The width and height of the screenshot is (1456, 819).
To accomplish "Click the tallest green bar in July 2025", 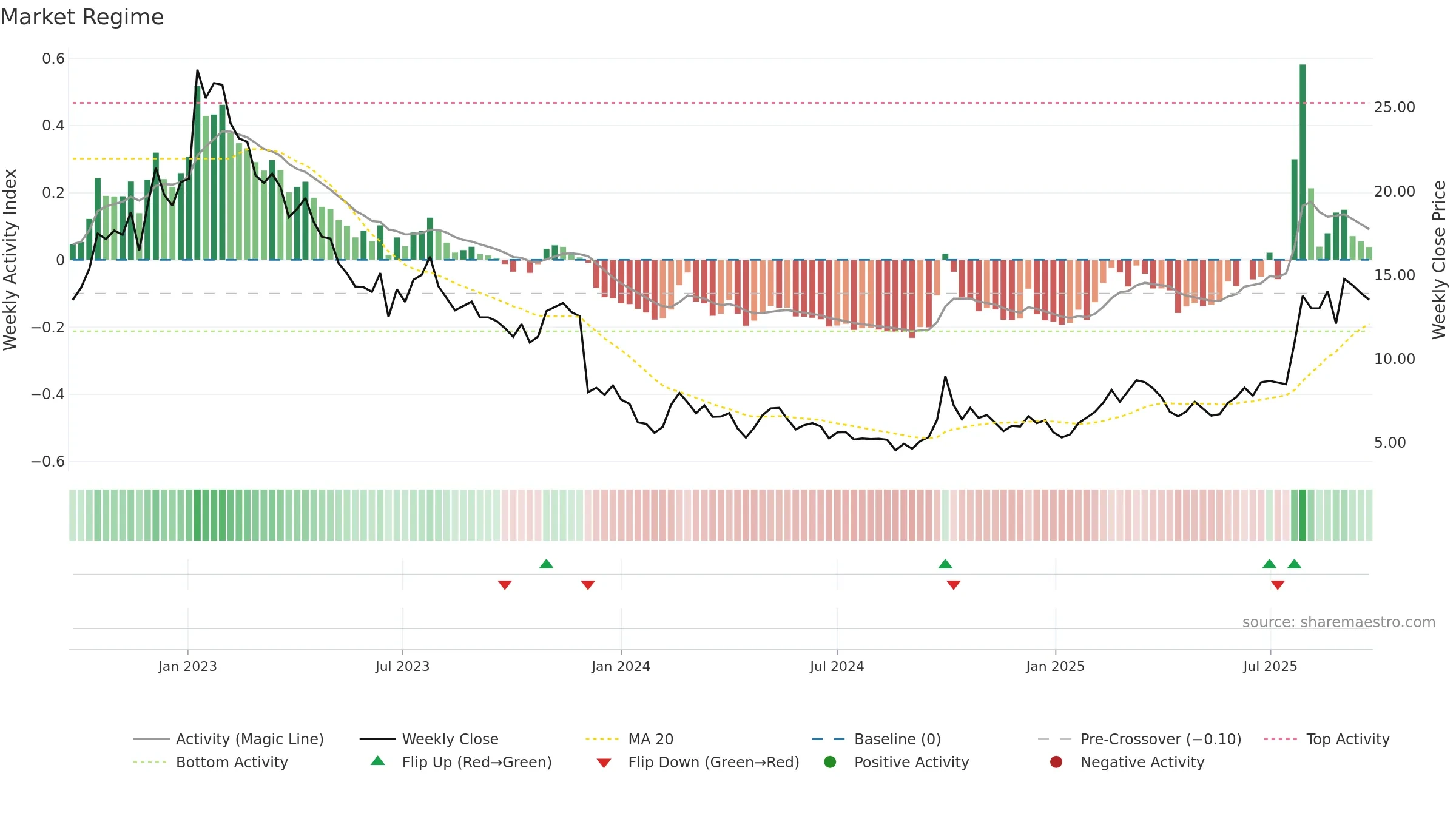I will tap(1303, 162).
